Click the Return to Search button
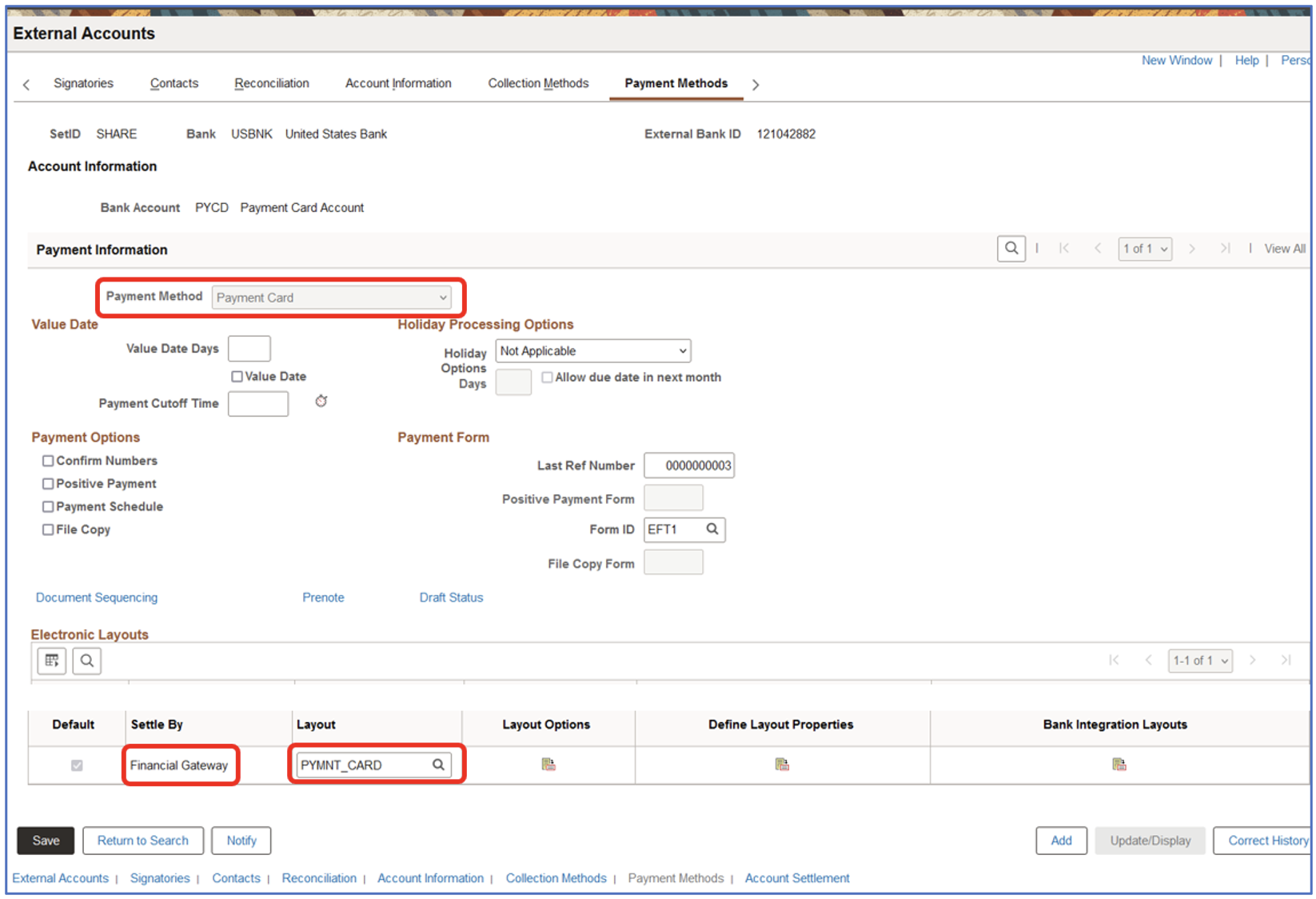 coord(143,841)
